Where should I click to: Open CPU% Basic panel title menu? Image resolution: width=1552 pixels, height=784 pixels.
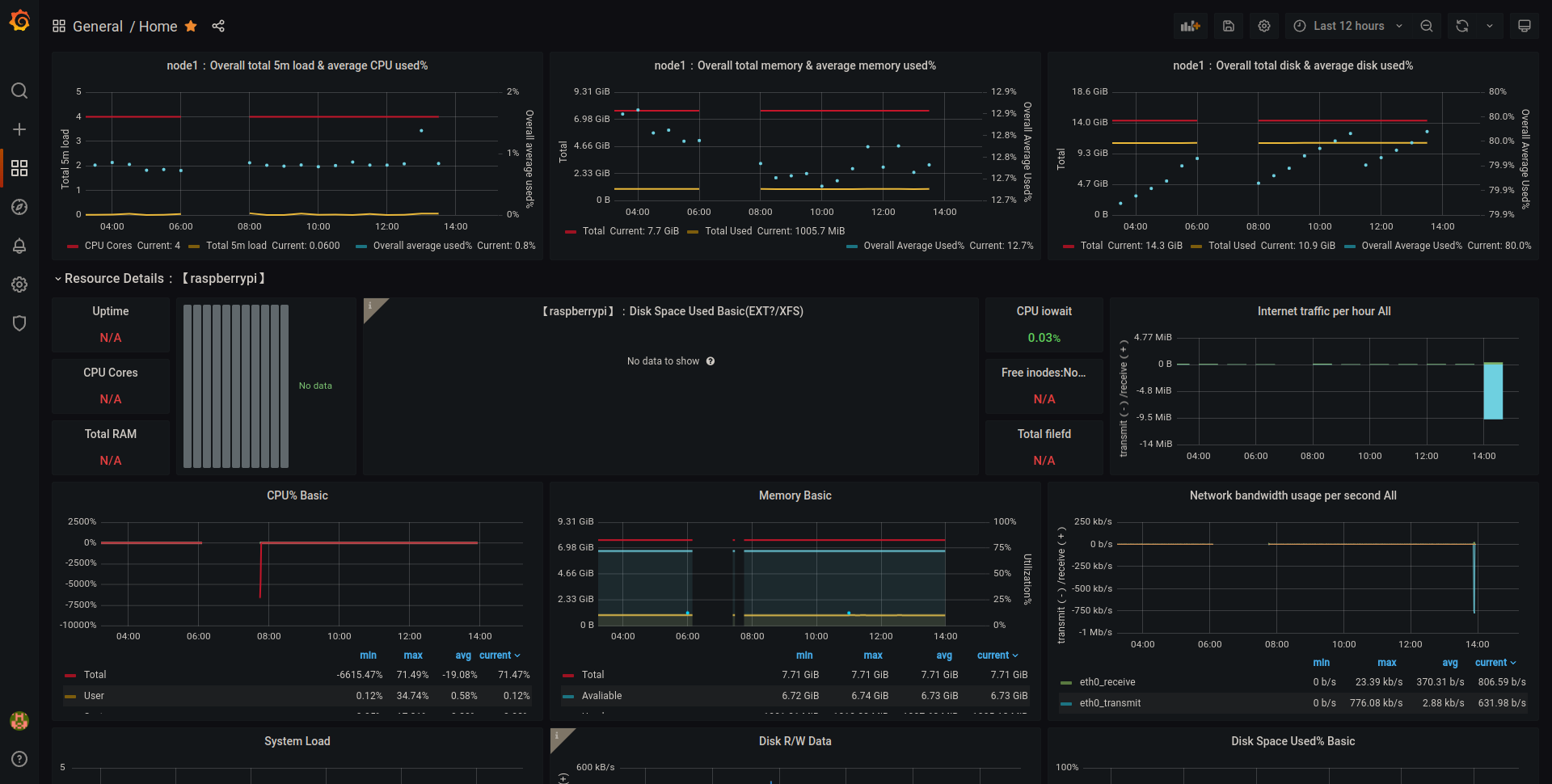click(297, 495)
